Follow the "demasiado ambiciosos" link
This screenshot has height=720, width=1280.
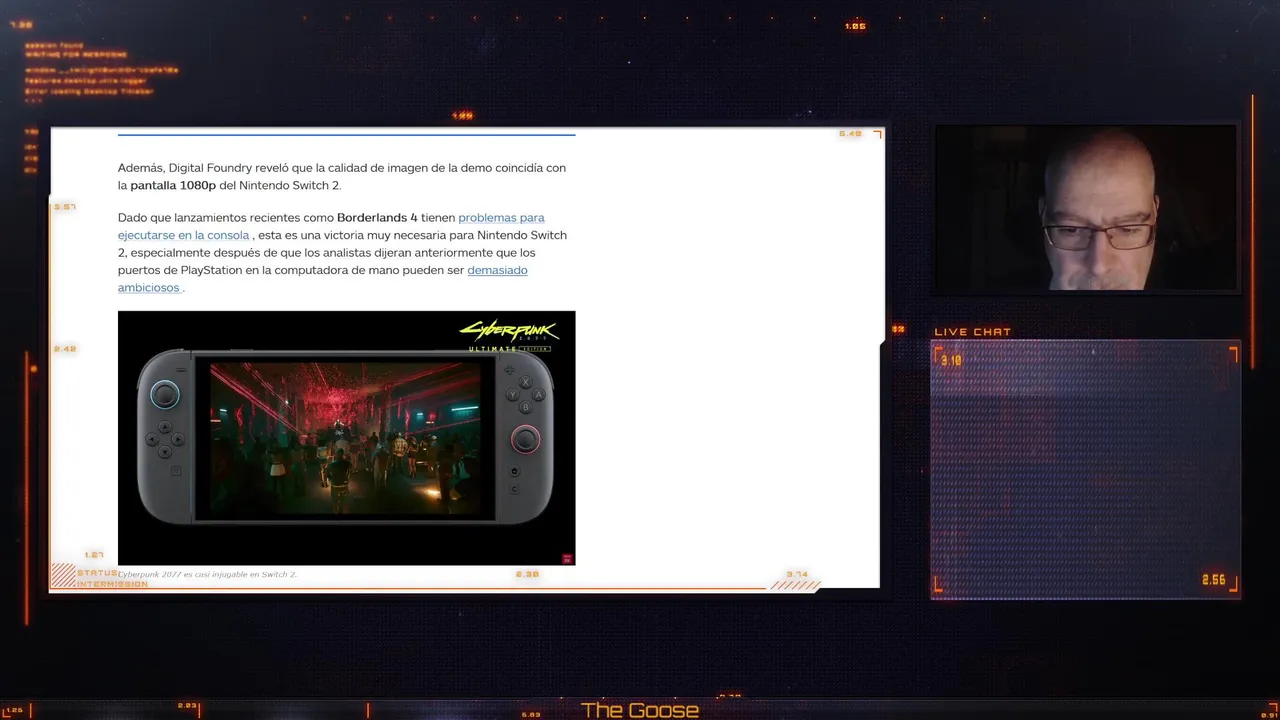click(x=497, y=270)
